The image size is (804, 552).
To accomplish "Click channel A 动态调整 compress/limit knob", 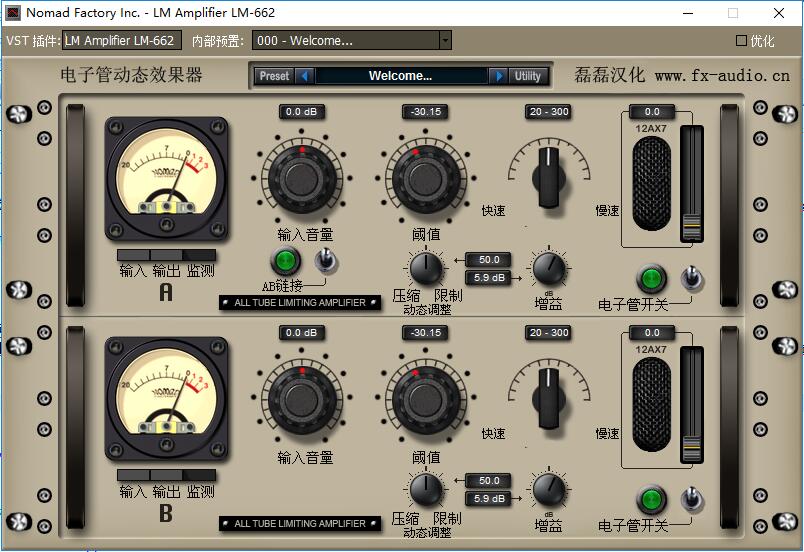I will (426, 269).
